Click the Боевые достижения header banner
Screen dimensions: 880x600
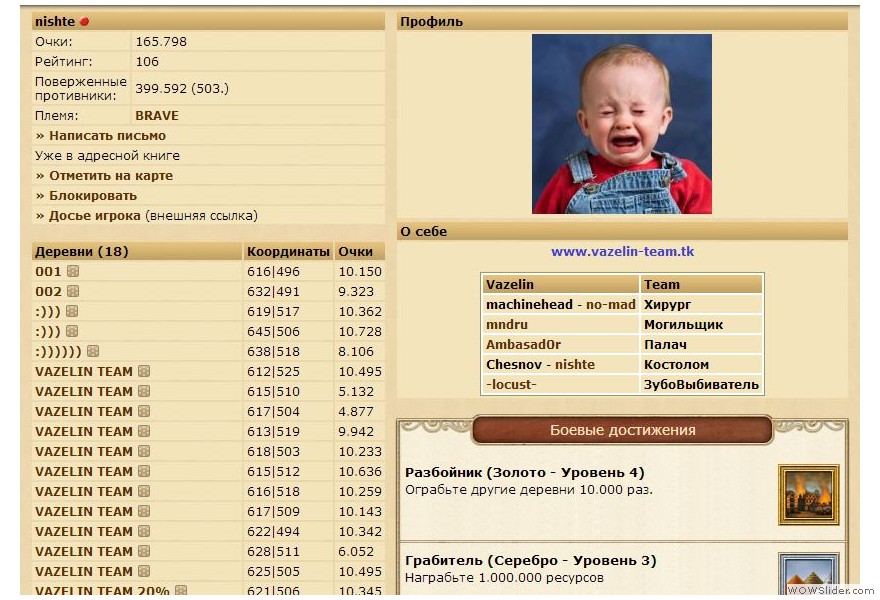[622, 431]
